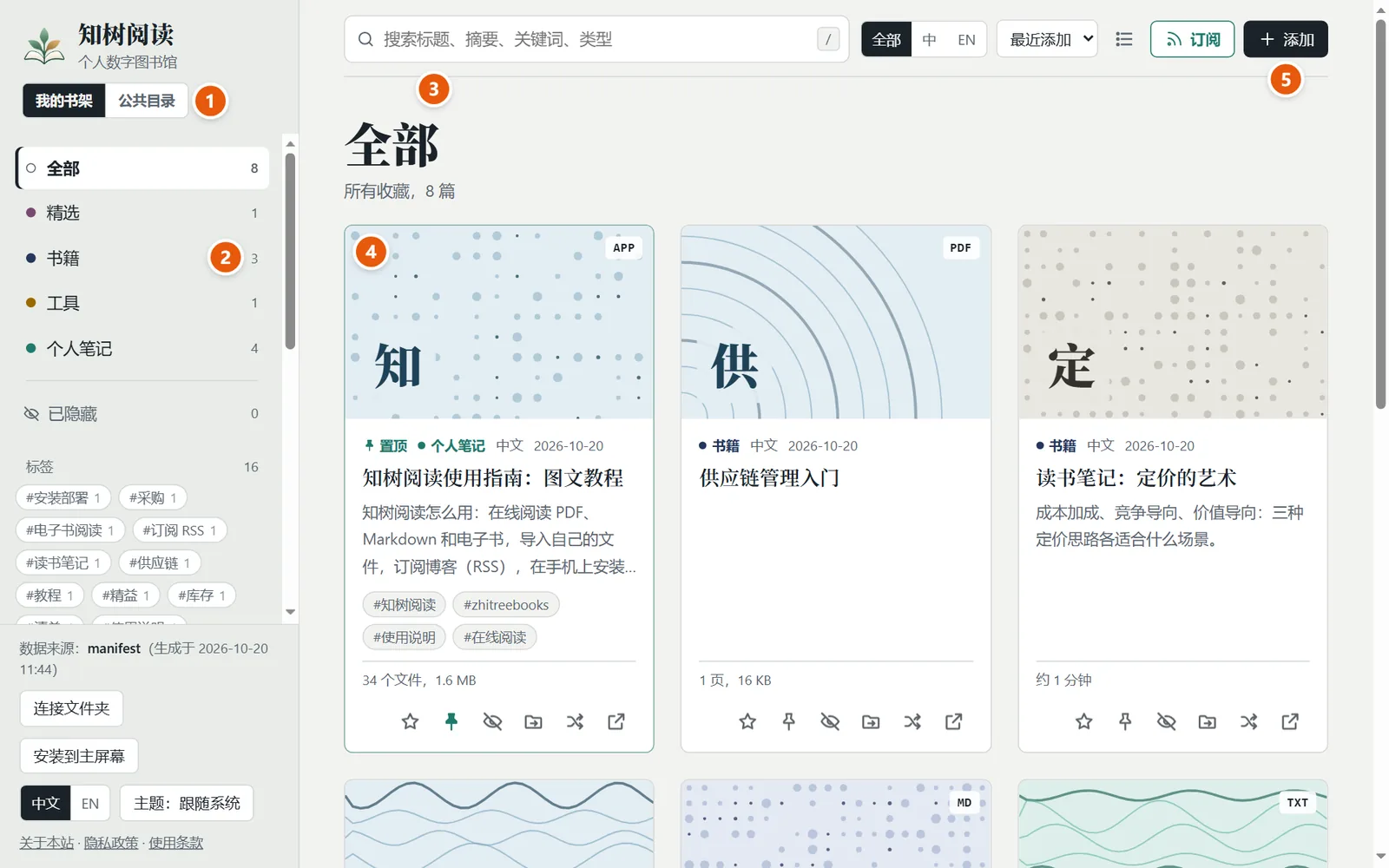1389x868 pixels.
Task: Star the 供应链管理入门 card
Action: pos(747,721)
